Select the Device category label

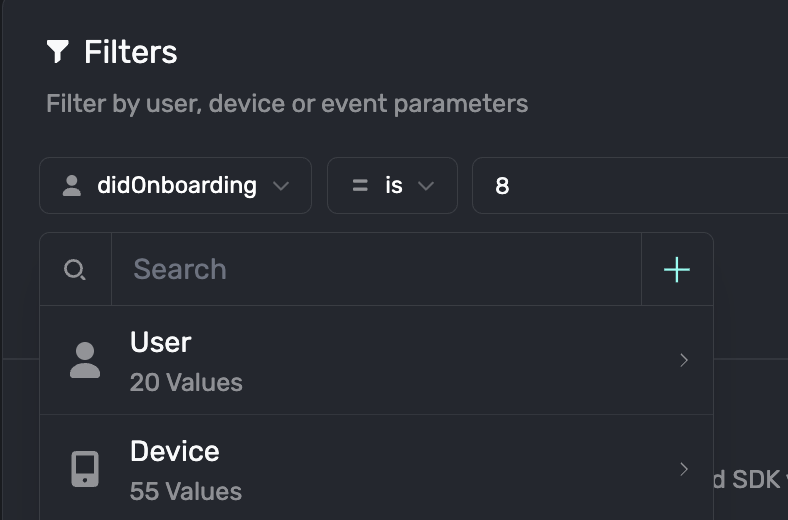tap(175, 451)
